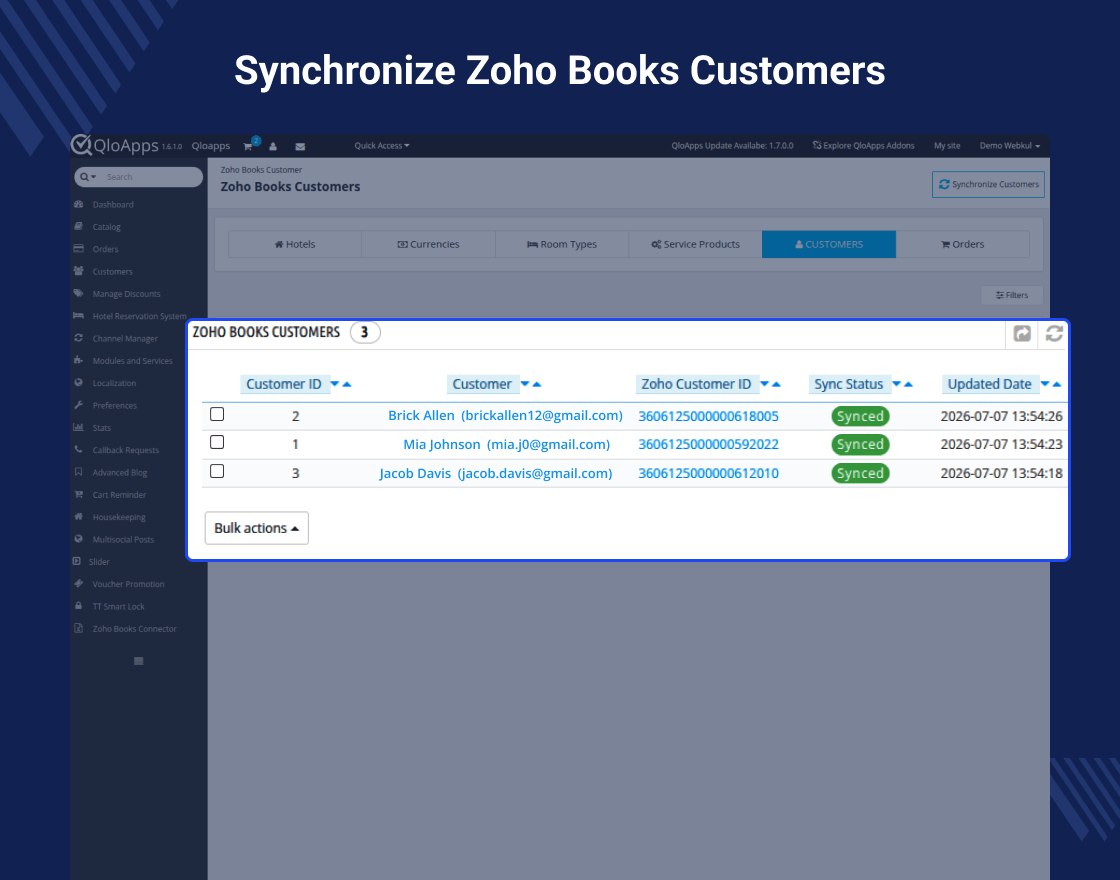This screenshot has height=880, width=1120.
Task: Open Callback Requests in sidebar
Action: click(126, 450)
